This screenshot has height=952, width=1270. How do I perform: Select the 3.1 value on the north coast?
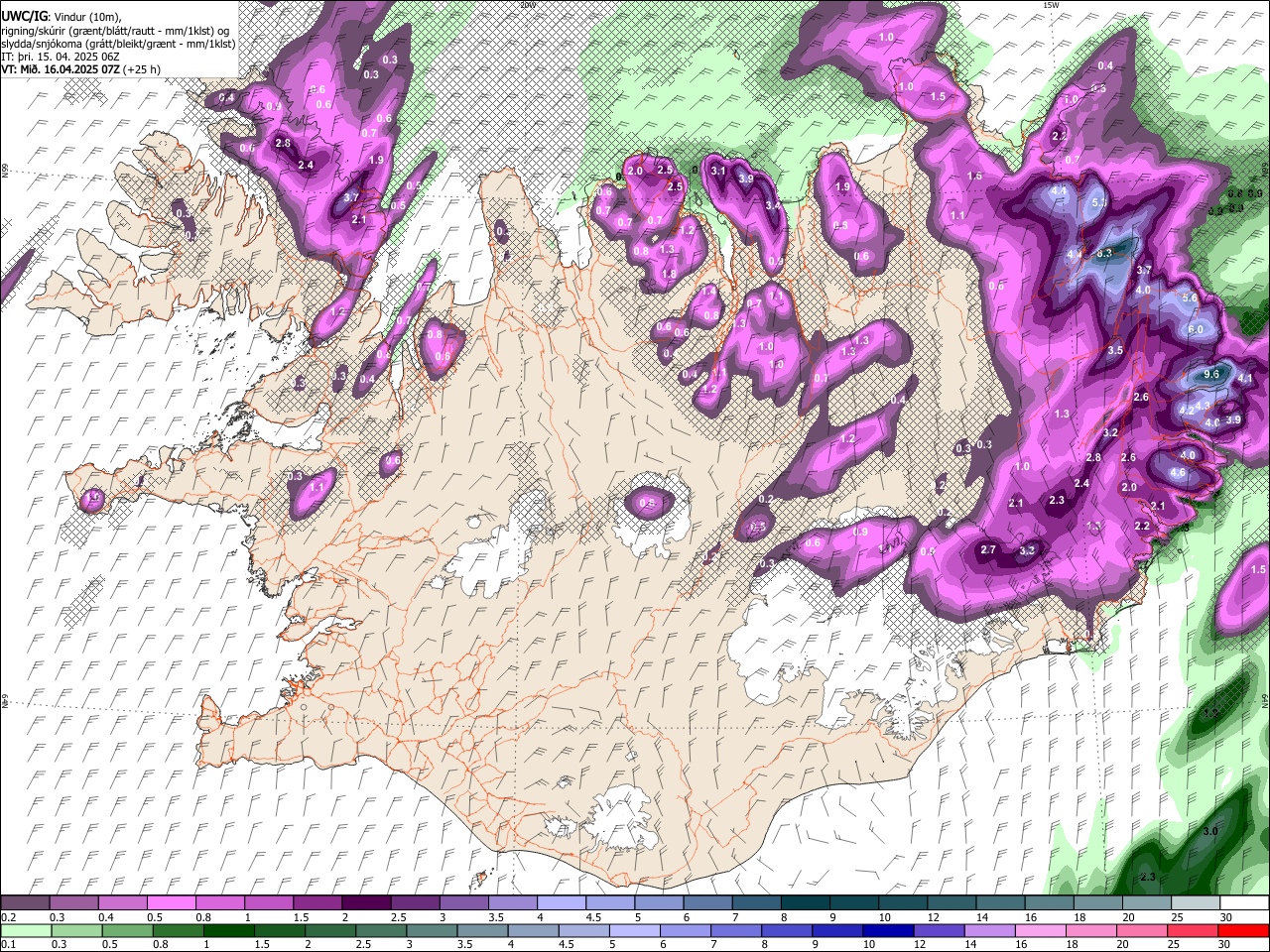719,172
